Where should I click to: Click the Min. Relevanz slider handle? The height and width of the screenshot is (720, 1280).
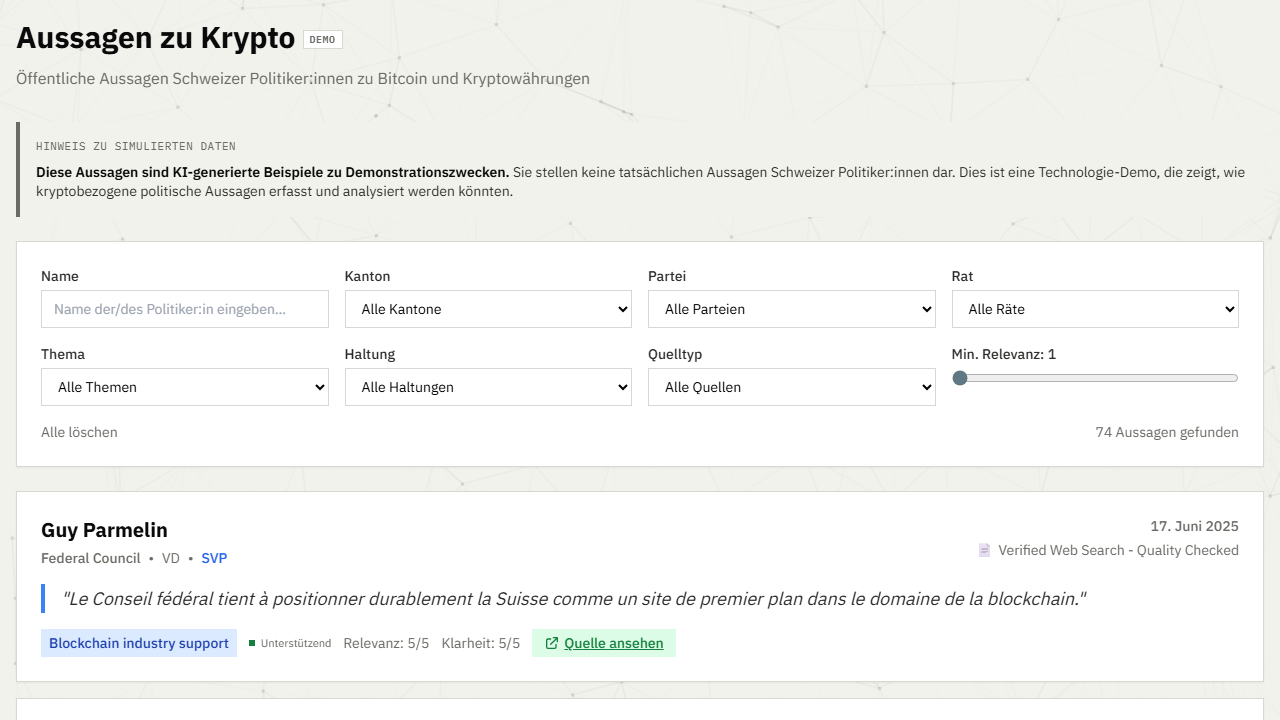[x=960, y=378]
